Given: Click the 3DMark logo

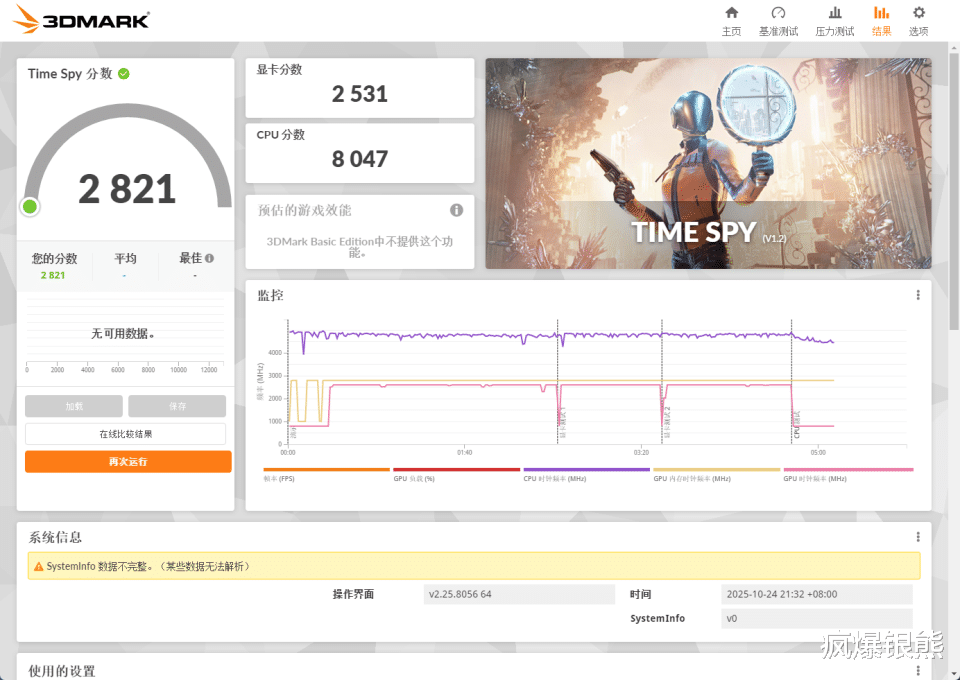Looking at the screenshot, I should point(81,20).
